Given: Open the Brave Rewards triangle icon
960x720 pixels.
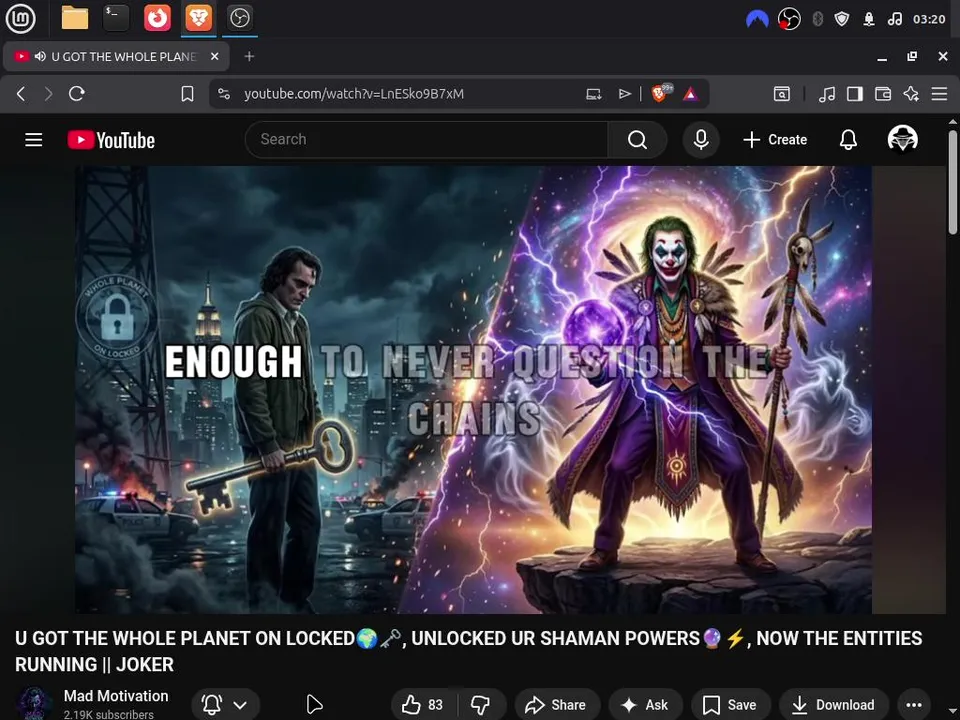Looking at the screenshot, I should [x=691, y=94].
